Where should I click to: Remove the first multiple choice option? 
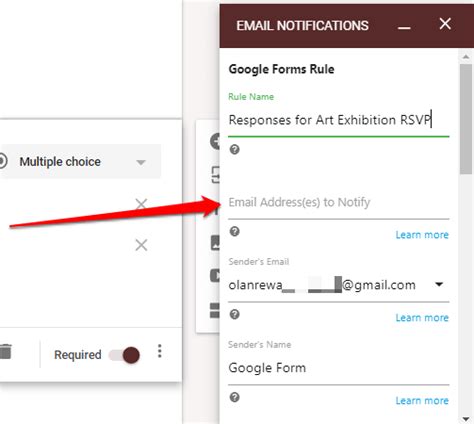click(141, 204)
